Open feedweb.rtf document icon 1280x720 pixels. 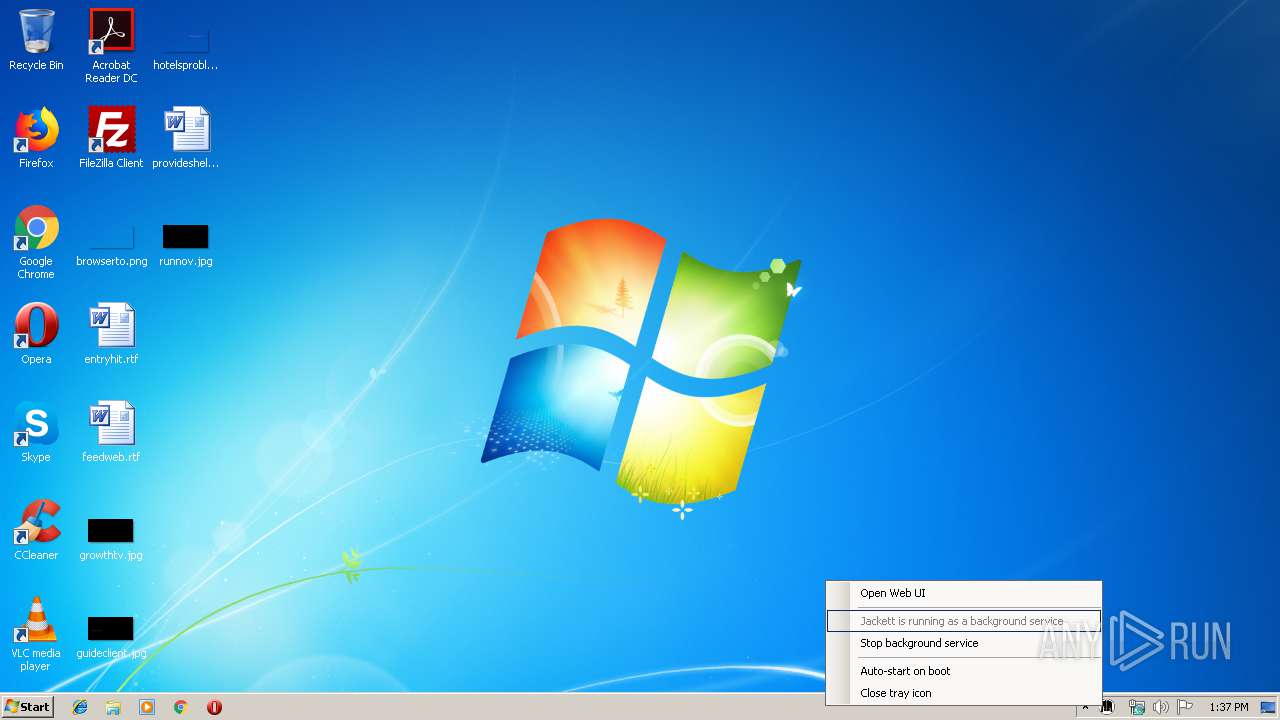pyautogui.click(x=111, y=432)
